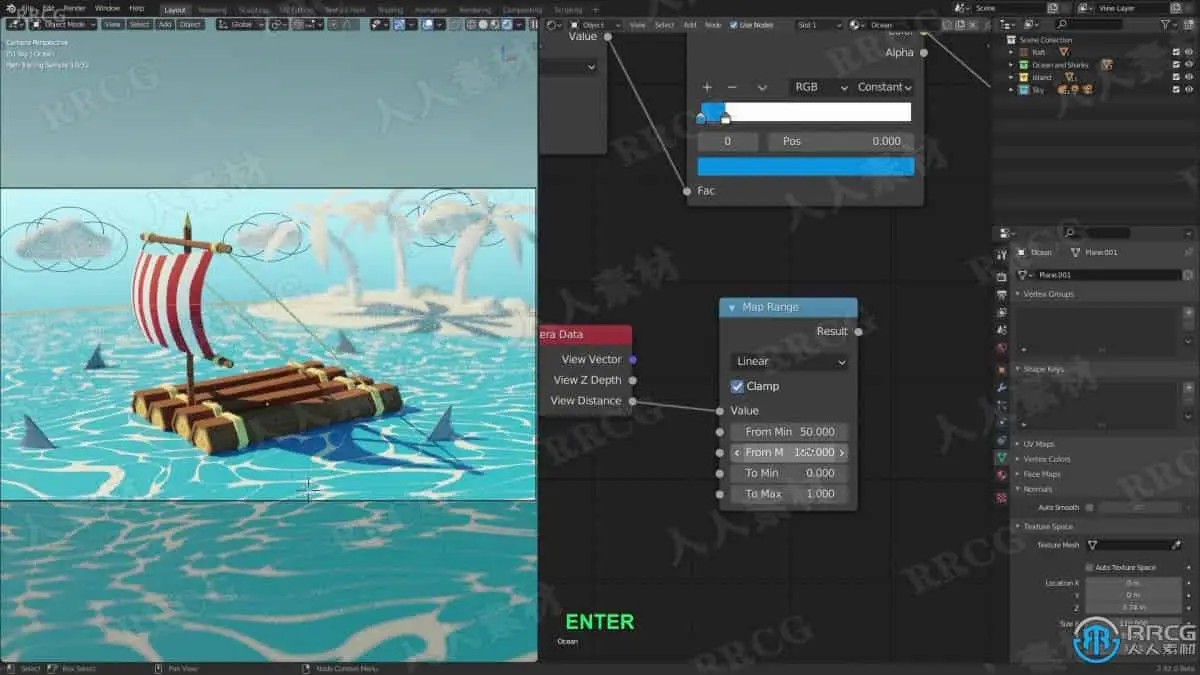The height and width of the screenshot is (675, 1200).
Task: Uncheck the Clamp checkbox
Action: point(737,386)
